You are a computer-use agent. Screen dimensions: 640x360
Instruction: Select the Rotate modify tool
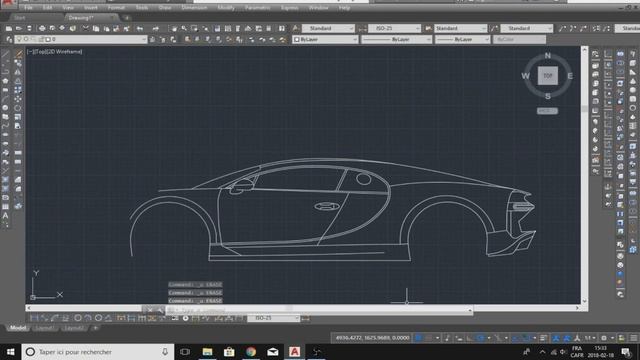[x=18, y=108]
